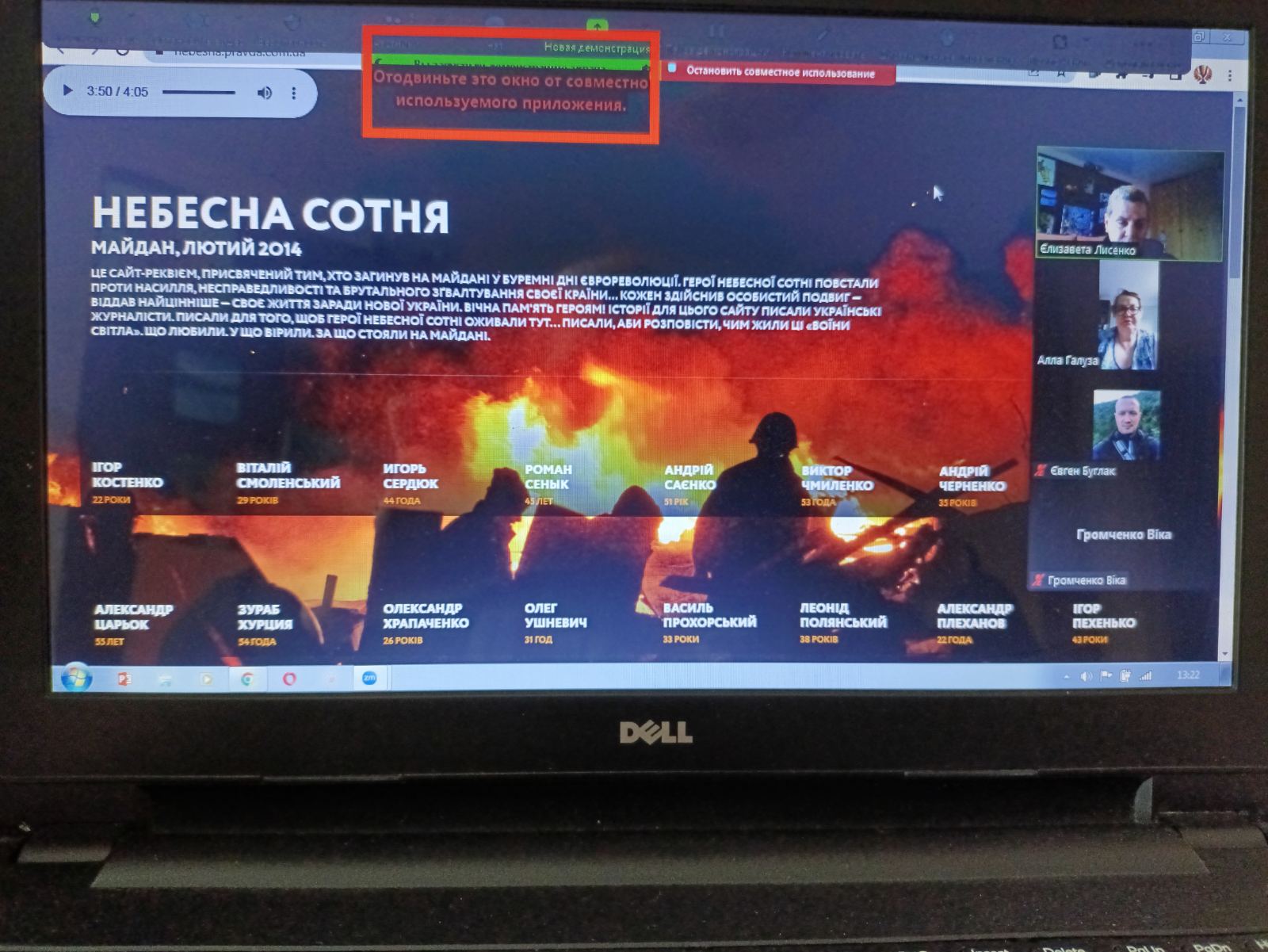The image size is (1268, 952).
Task: Show hidden system tray icons
Action: coord(1067,676)
